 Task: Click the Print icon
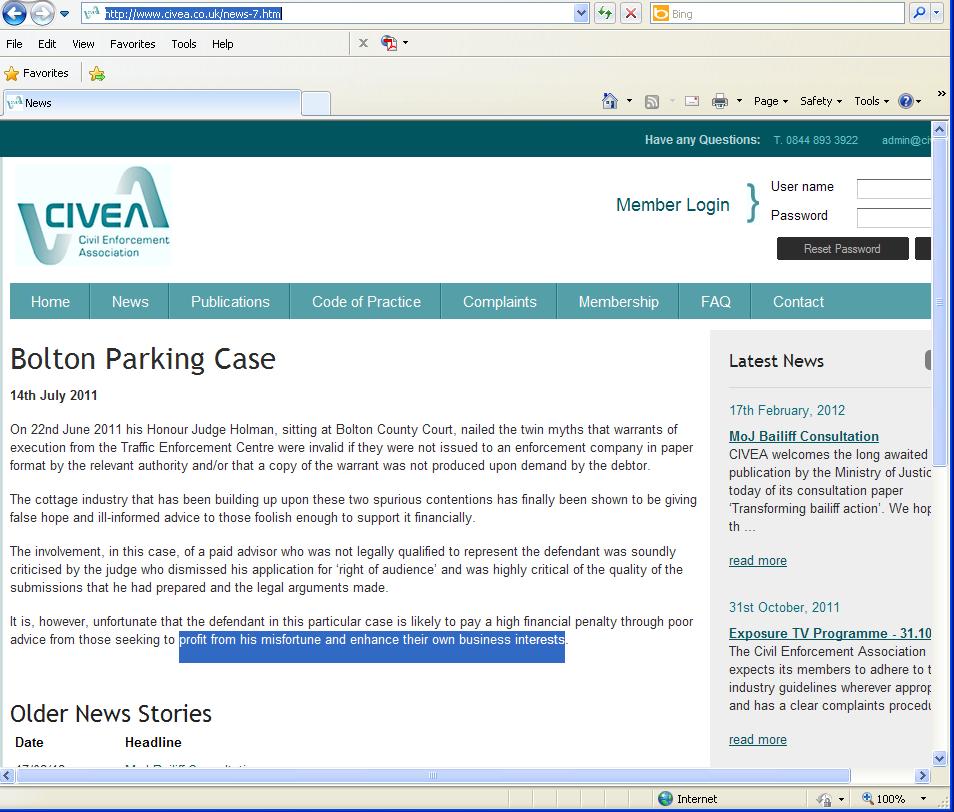coord(720,101)
